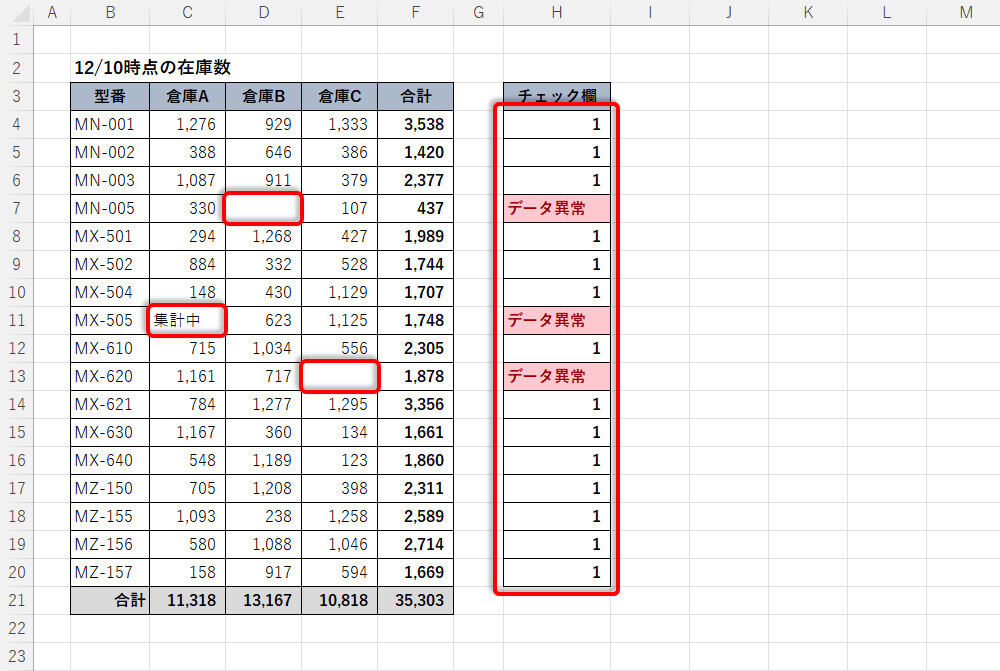
Task: Select the value 1,295 for MX-621
Action: pyautogui.click(x=339, y=404)
